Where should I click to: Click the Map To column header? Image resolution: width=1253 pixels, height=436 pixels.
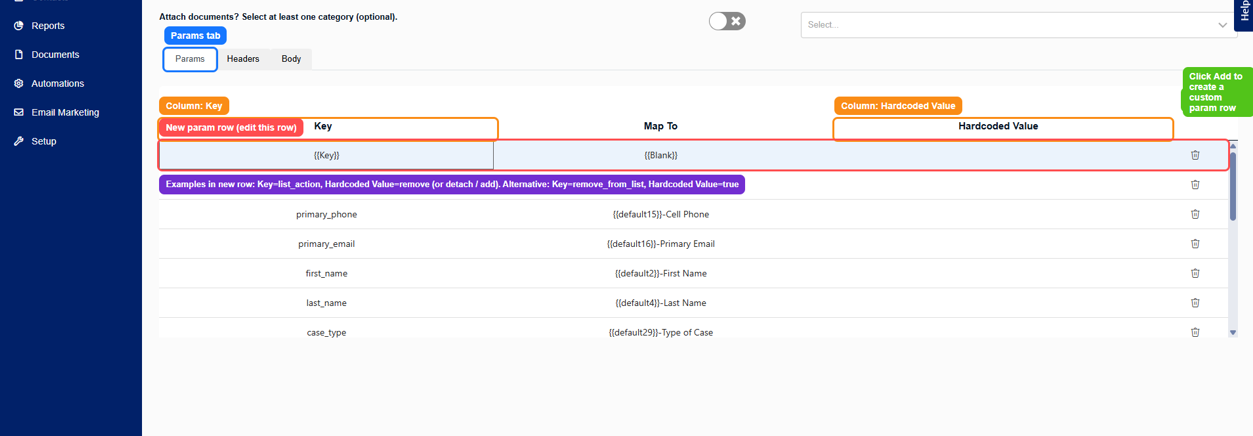tap(660, 127)
